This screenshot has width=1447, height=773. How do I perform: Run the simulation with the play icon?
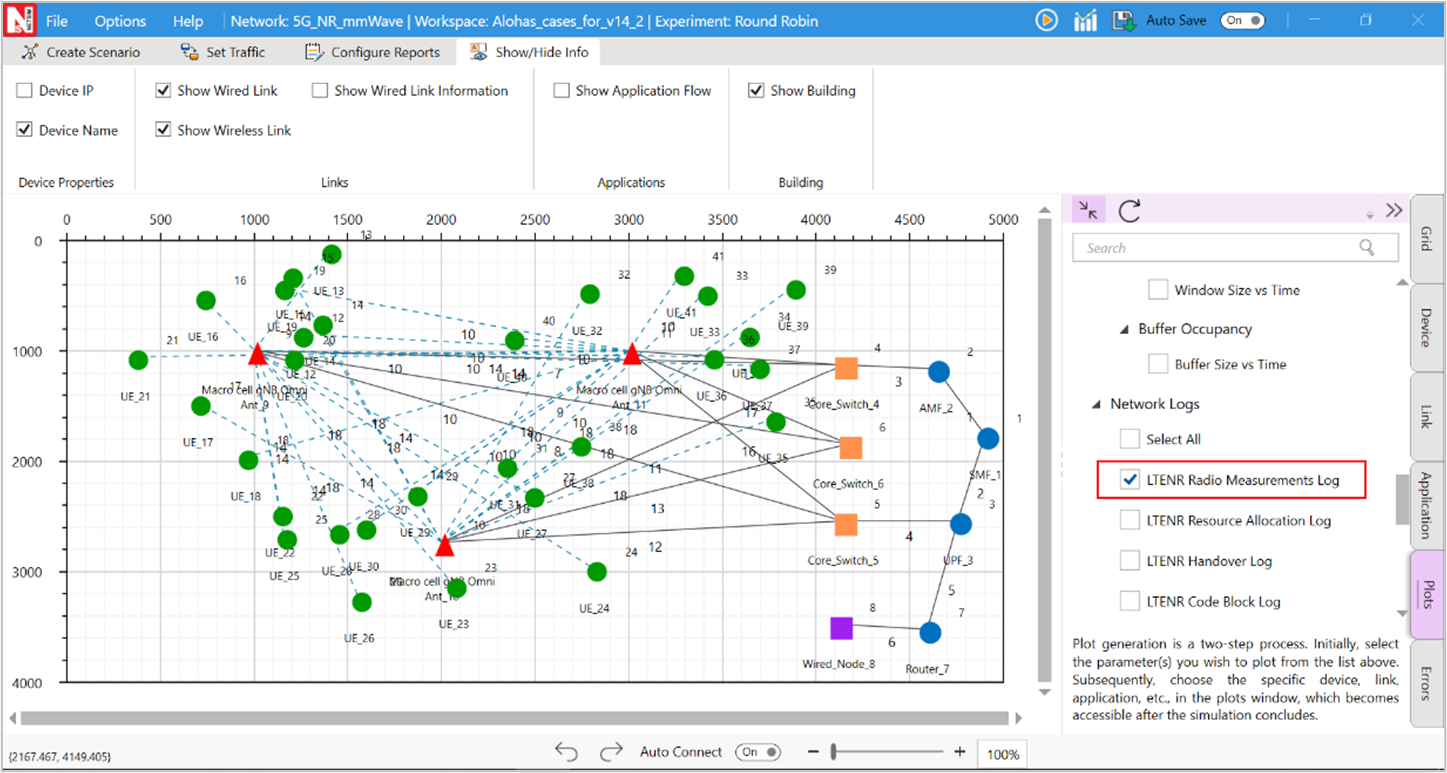click(x=1046, y=20)
